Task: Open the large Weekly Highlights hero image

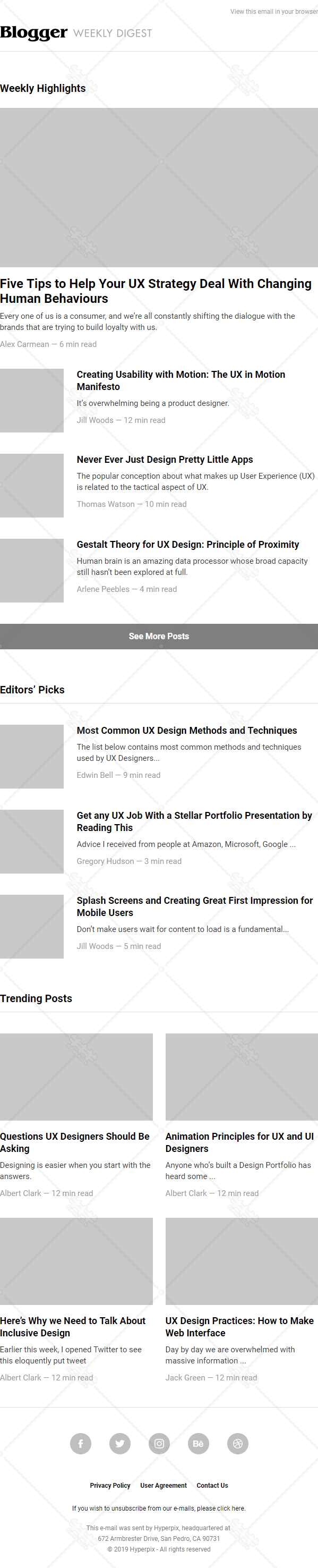Action: (x=159, y=188)
